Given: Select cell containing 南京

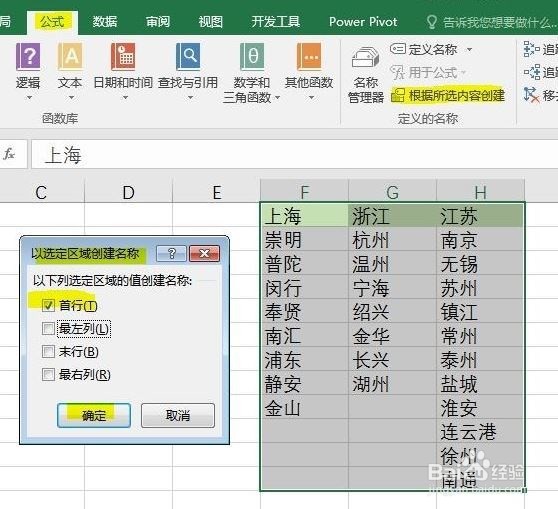Looking at the screenshot, I should point(480,240).
